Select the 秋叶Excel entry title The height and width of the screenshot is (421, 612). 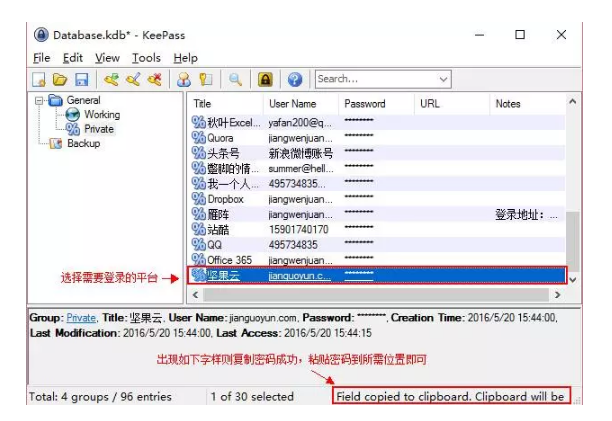pos(234,123)
